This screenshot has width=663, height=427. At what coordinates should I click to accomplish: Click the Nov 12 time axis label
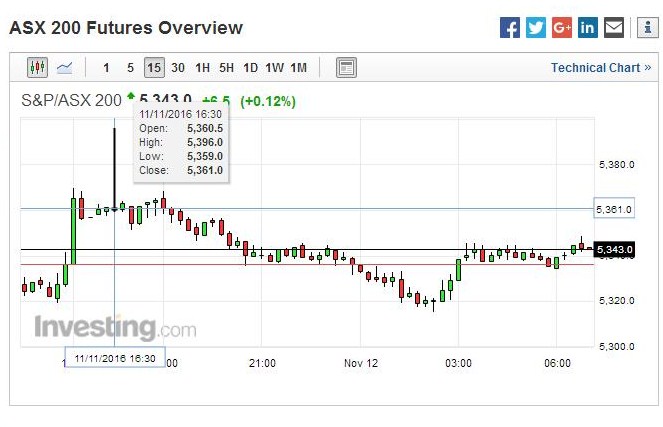click(361, 363)
